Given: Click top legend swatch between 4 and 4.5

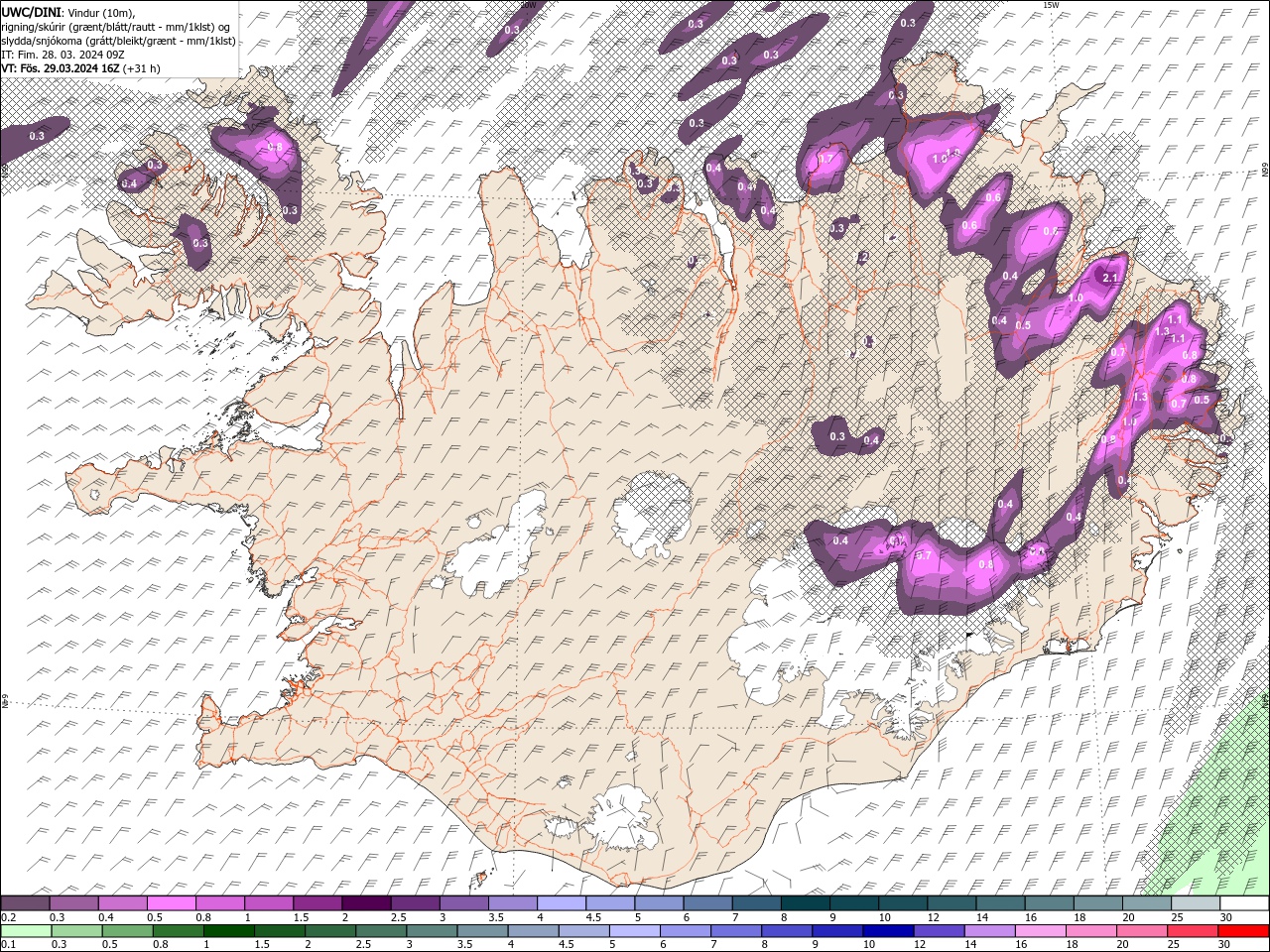Looking at the screenshot, I should pos(562,903).
